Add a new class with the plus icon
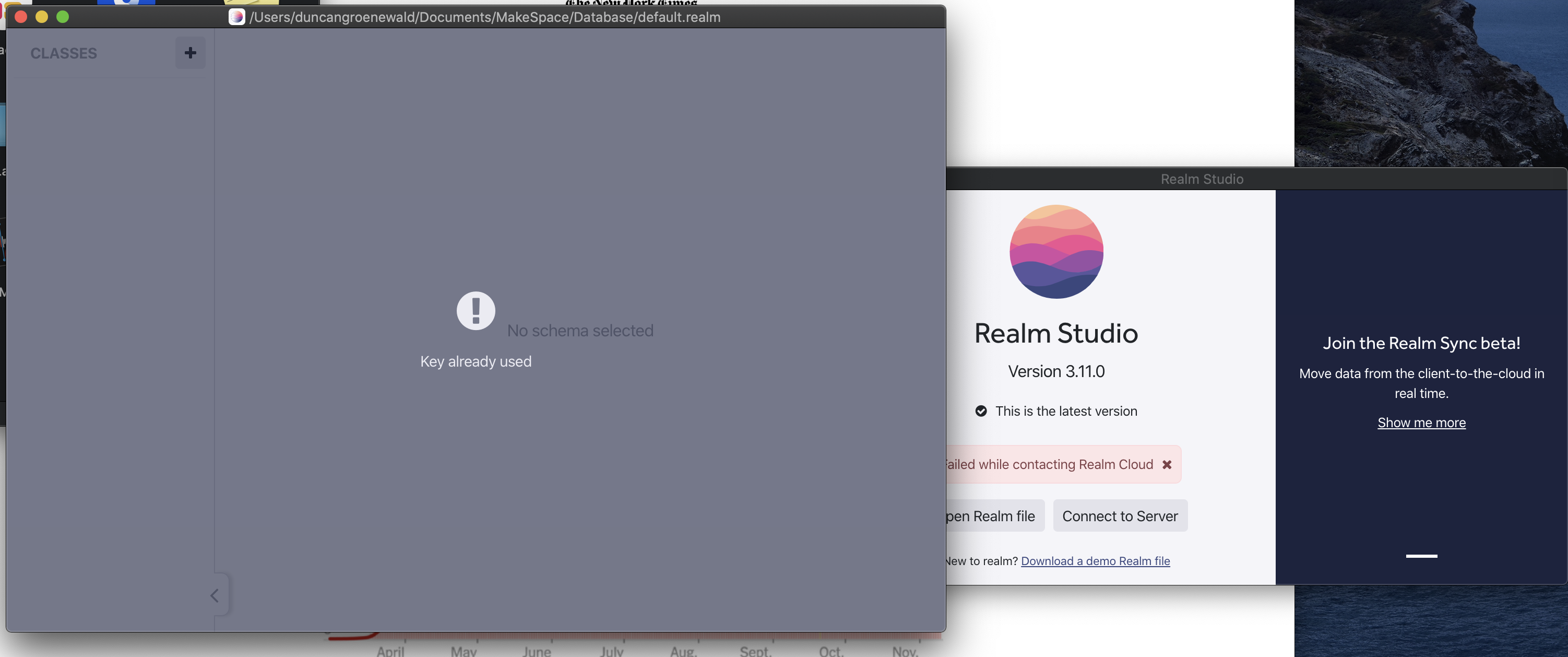The width and height of the screenshot is (1568, 657). pyautogui.click(x=191, y=53)
